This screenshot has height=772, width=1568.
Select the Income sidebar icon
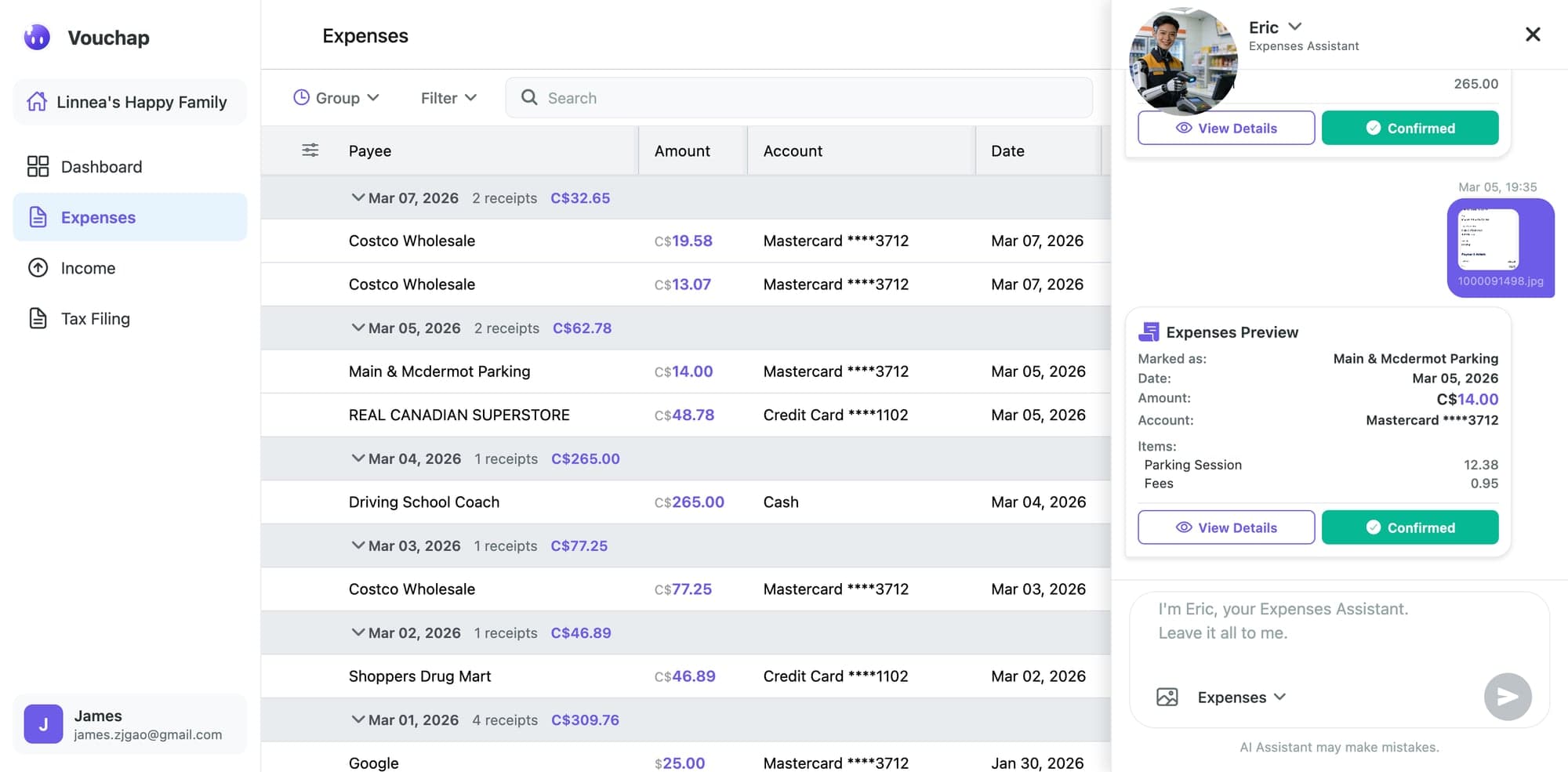pos(38,267)
